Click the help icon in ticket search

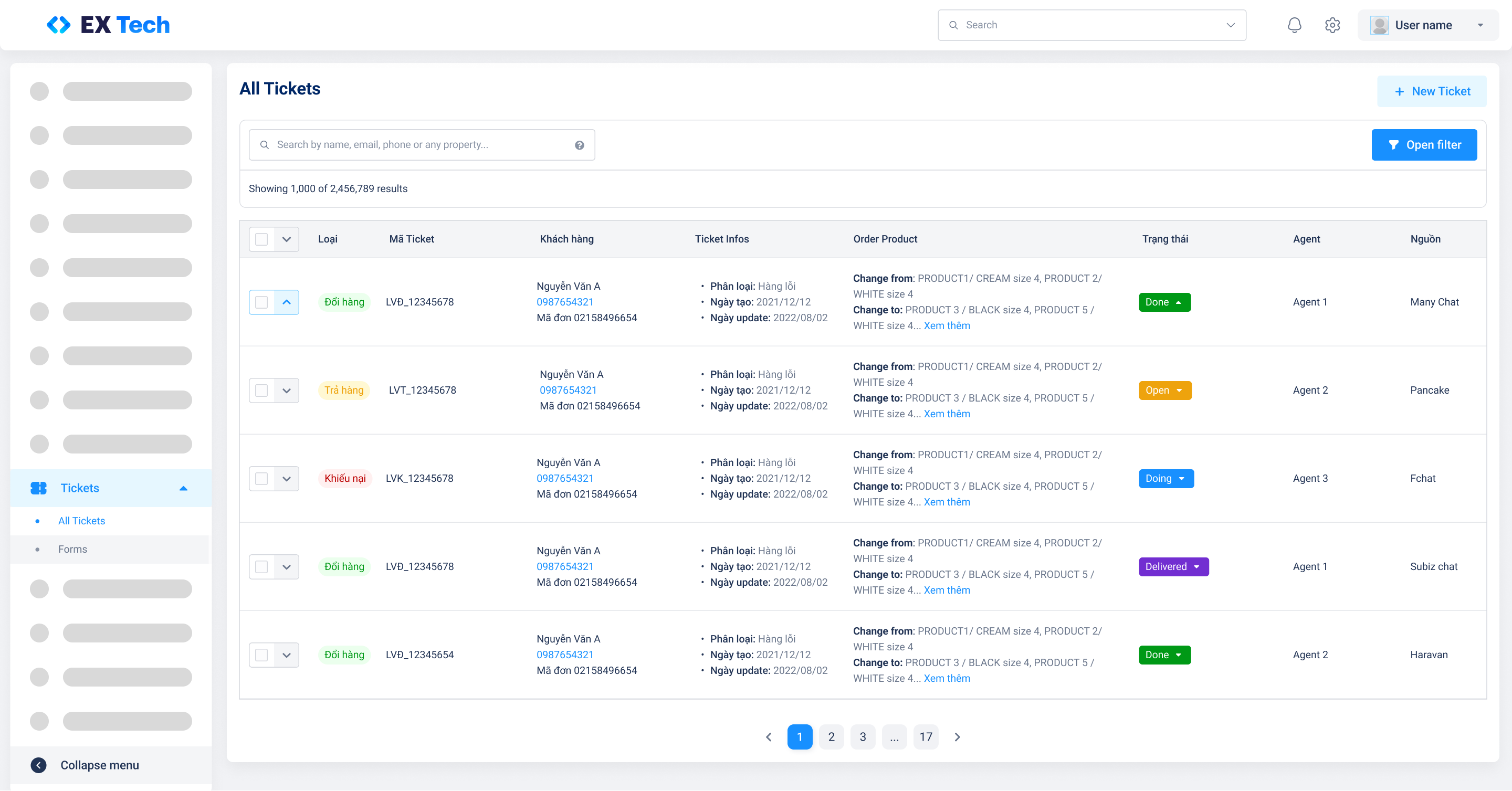(579, 145)
